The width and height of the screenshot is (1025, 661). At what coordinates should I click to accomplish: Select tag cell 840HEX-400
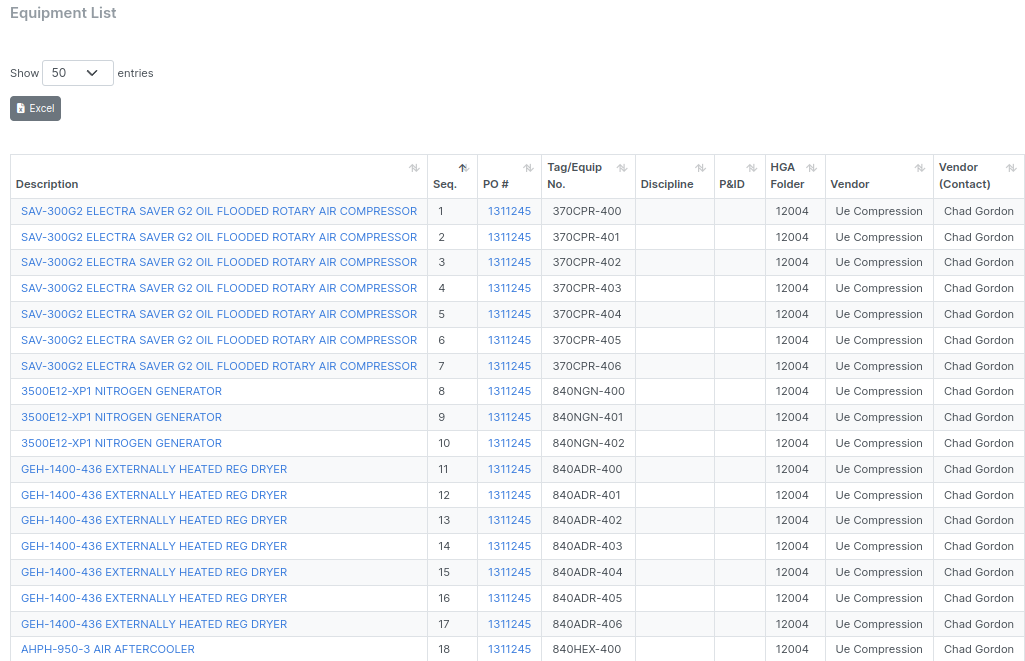[587, 649]
